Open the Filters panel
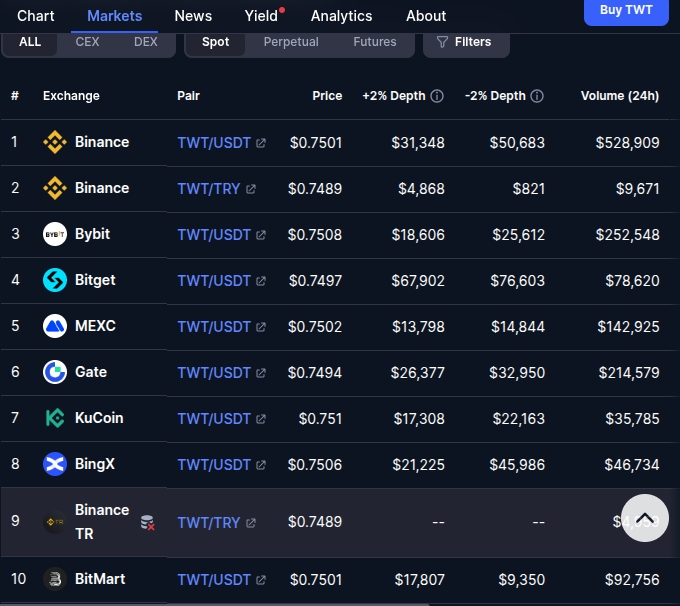 click(x=466, y=42)
